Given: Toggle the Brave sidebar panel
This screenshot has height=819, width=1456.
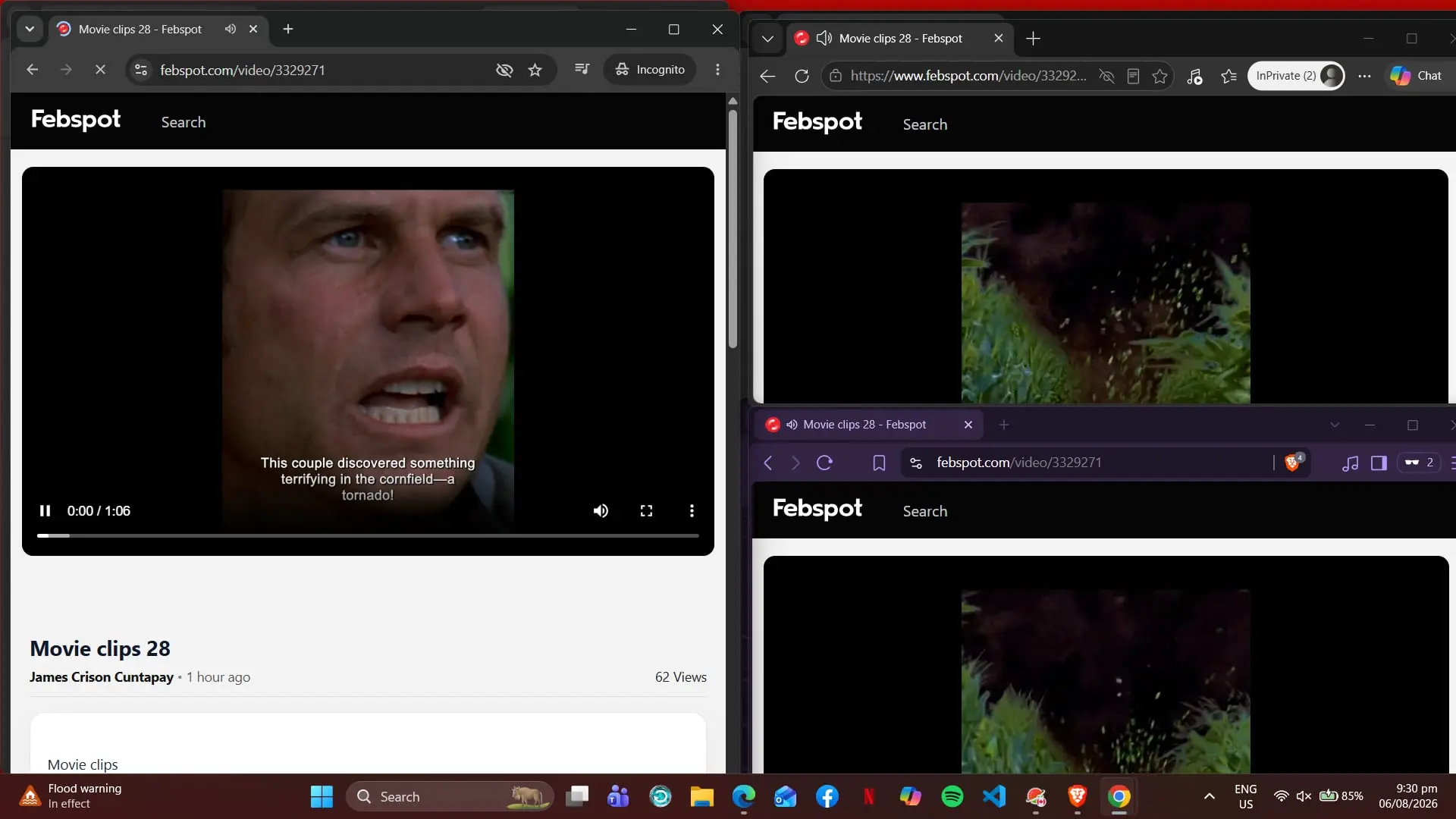Looking at the screenshot, I should coord(1379,463).
